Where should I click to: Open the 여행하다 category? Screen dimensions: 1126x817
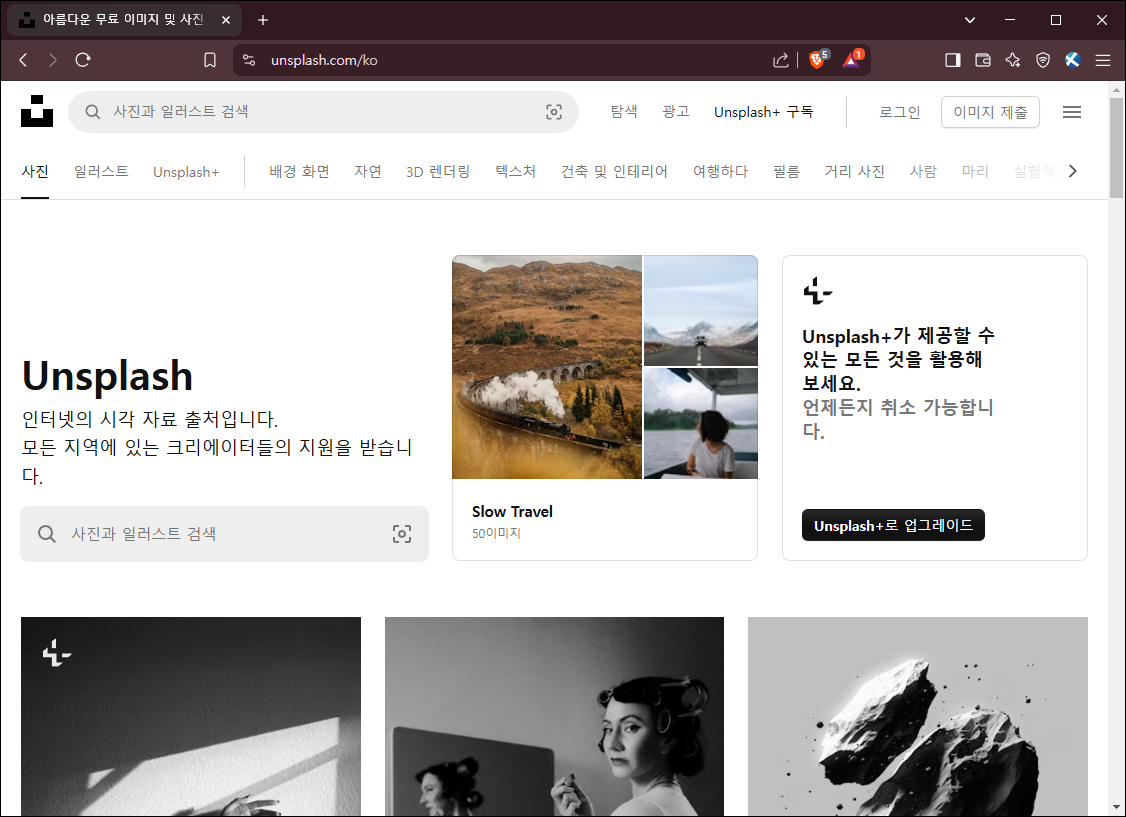click(720, 172)
